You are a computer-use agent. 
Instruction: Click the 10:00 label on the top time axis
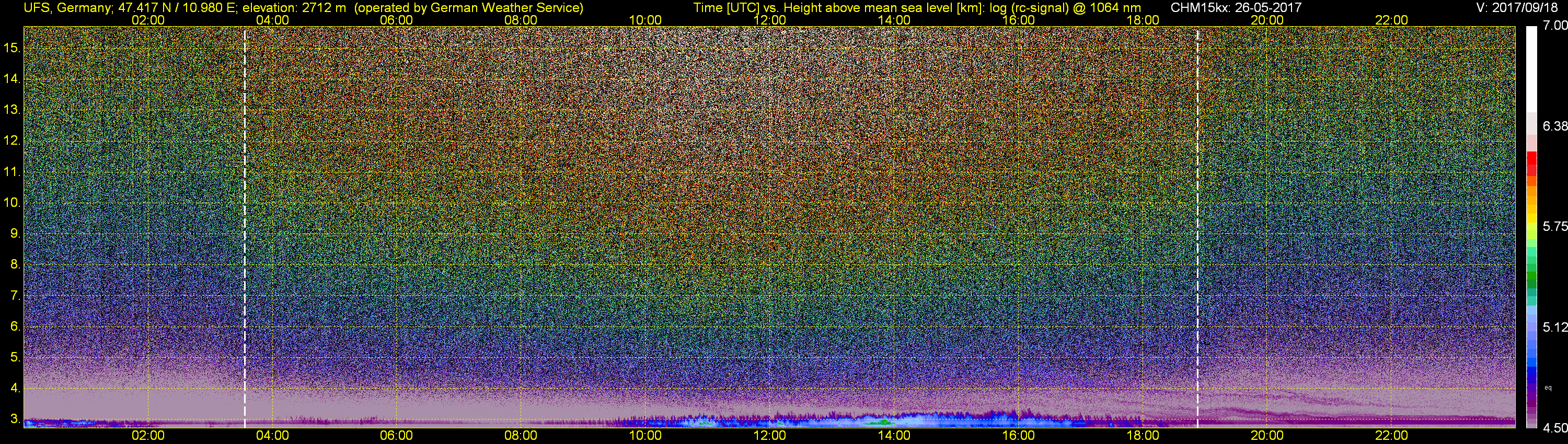(x=645, y=20)
